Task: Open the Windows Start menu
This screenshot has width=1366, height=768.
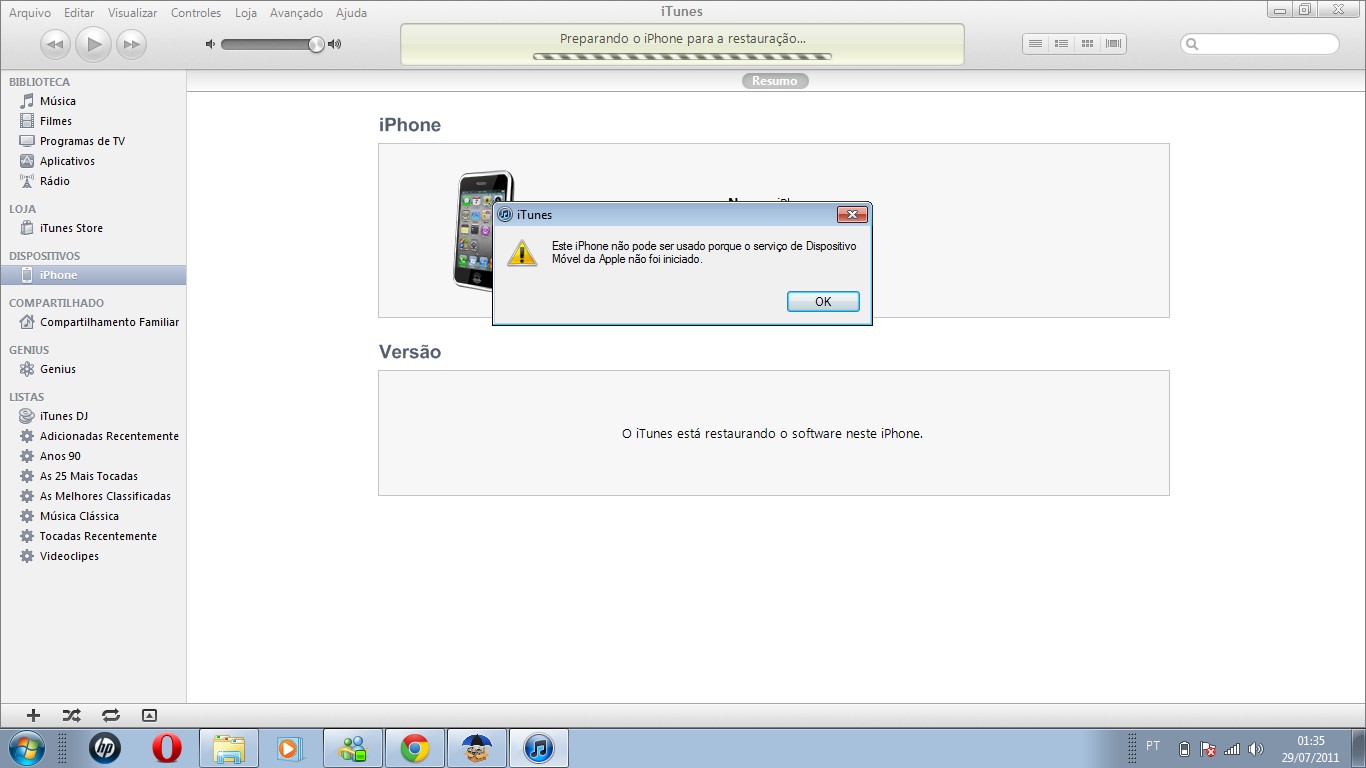Action: pos(26,748)
